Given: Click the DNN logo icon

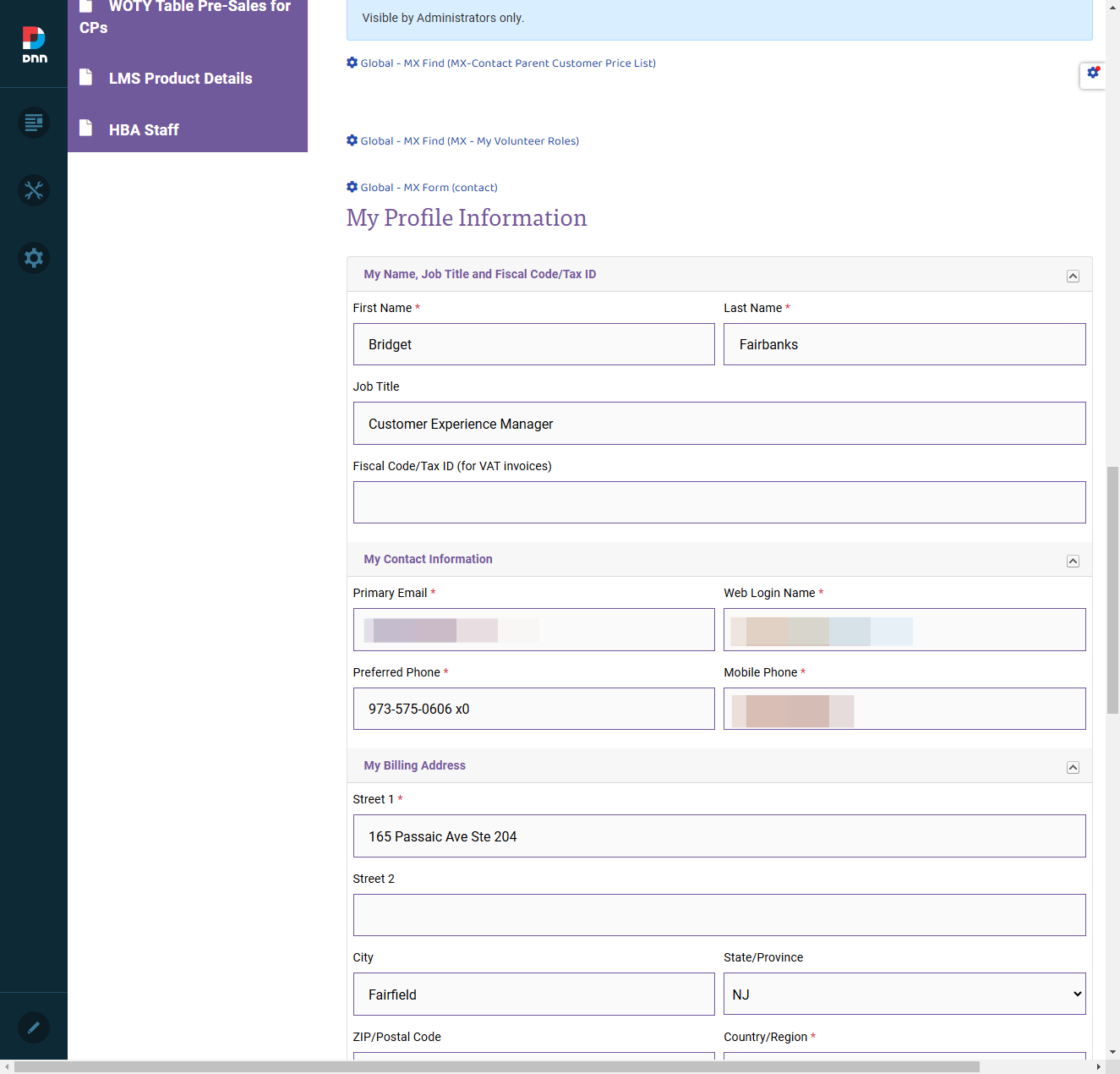Looking at the screenshot, I should point(34,44).
